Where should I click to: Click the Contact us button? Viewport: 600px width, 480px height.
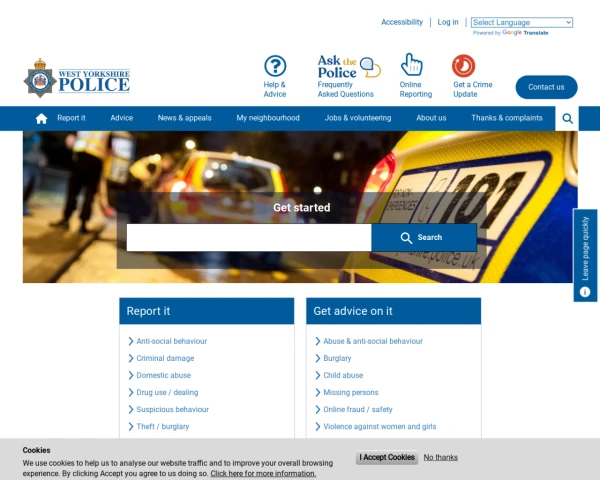click(x=546, y=87)
